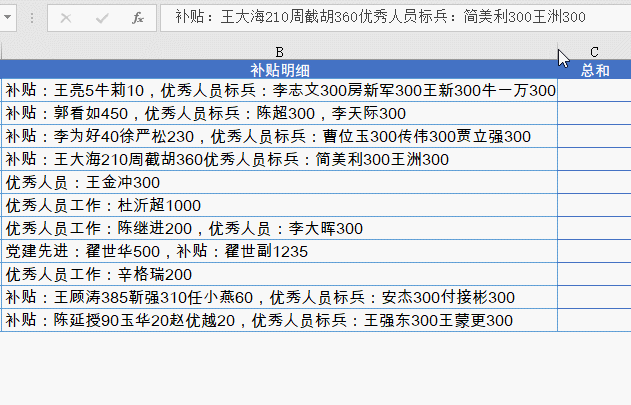This screenshot has width=631, height=405.
Task: Select cell 优秀人员工作：辛格瑞200
Action: pos(279,274)
